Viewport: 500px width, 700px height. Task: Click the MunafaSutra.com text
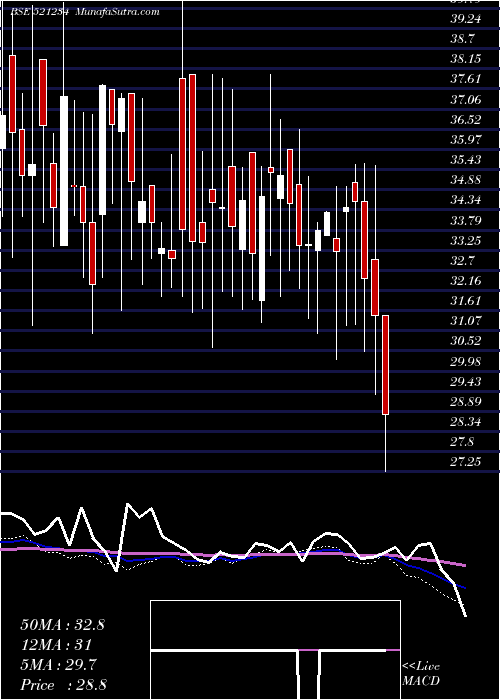click(117, 12)
